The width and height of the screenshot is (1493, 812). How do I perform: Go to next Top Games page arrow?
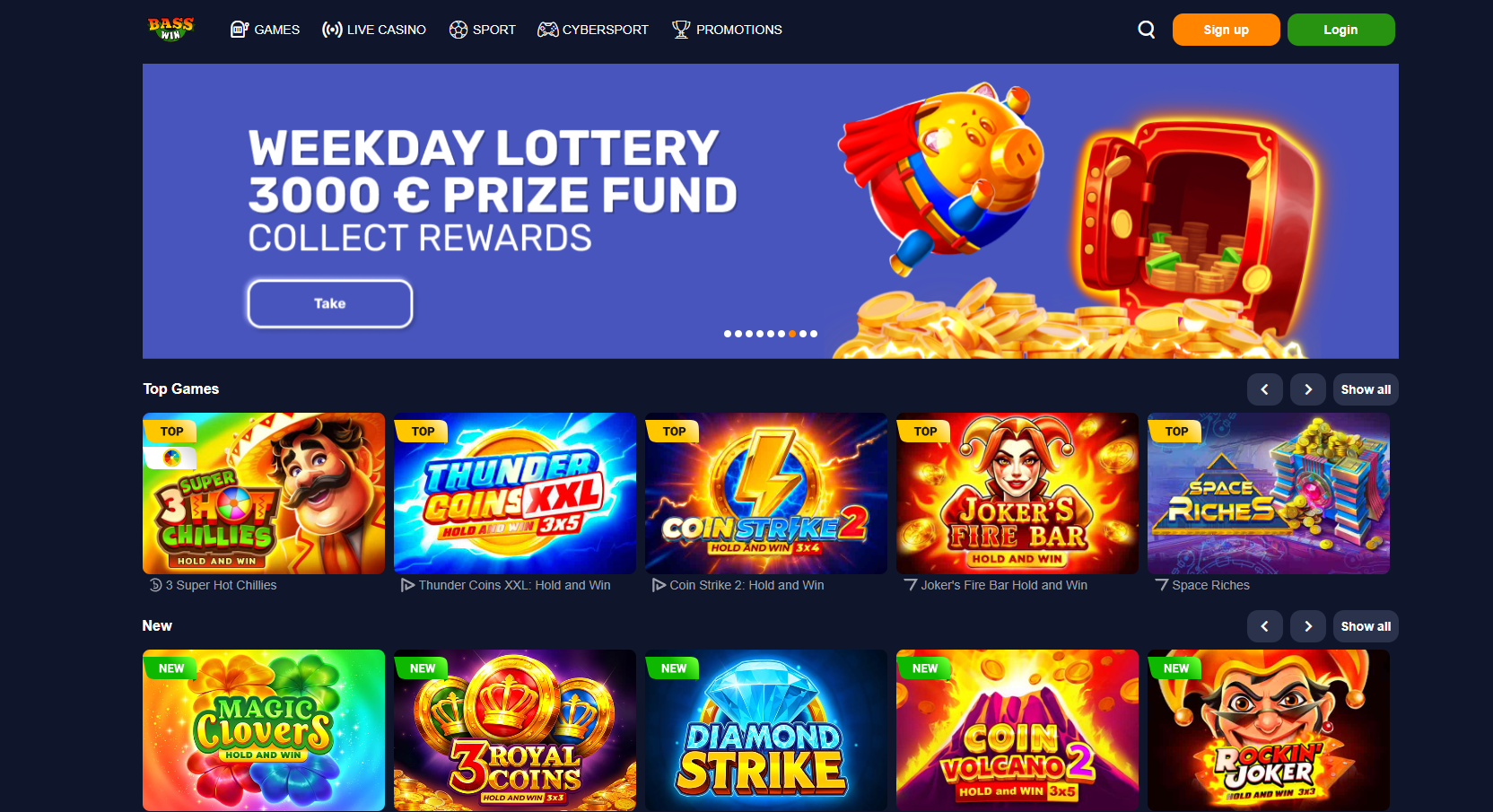[x=1308, y=389]
